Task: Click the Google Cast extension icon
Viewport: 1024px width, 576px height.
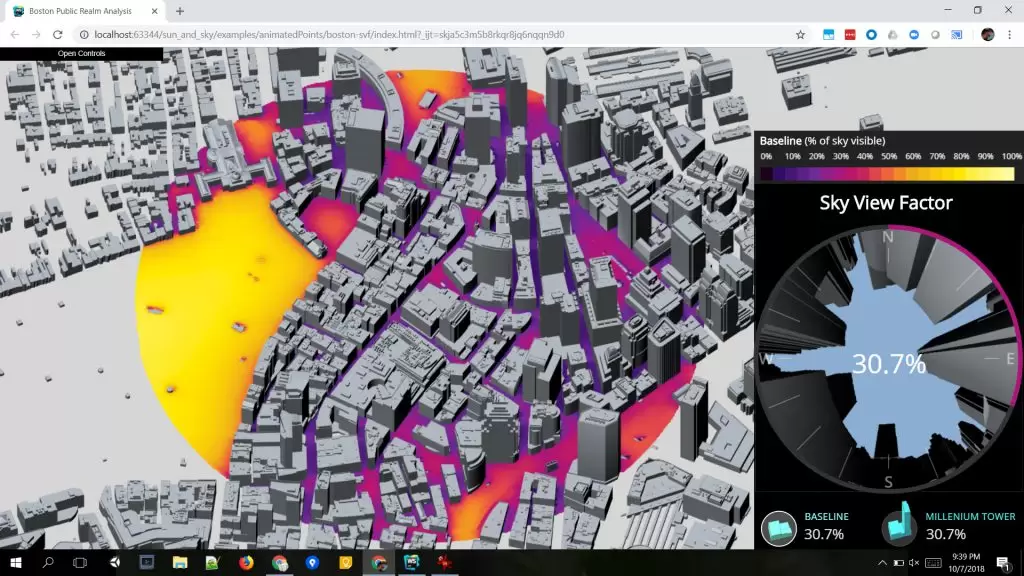Action: click(956, 34)
